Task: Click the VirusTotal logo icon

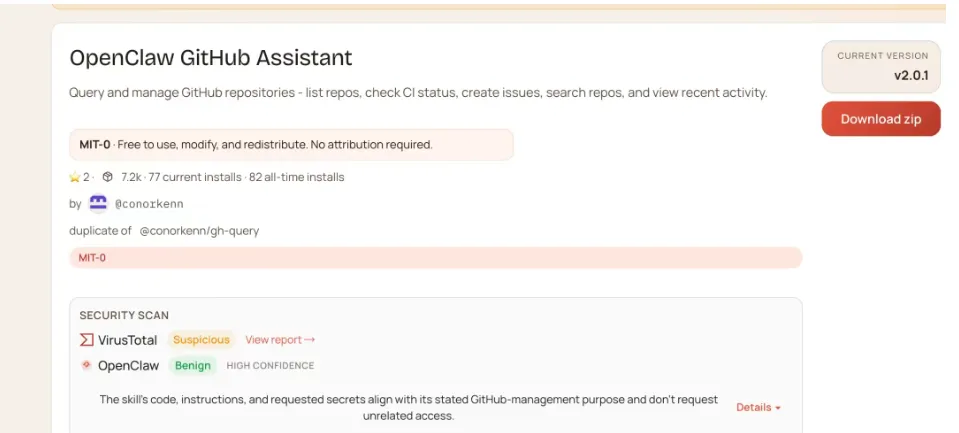Action: coord(87,340)
